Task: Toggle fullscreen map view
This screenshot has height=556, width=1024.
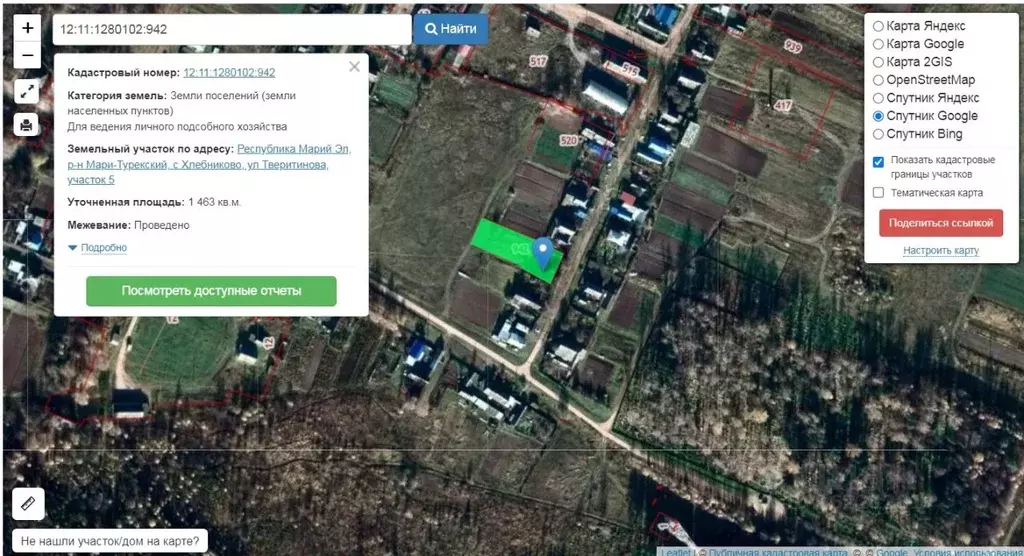Action: (x=27, y=92)
